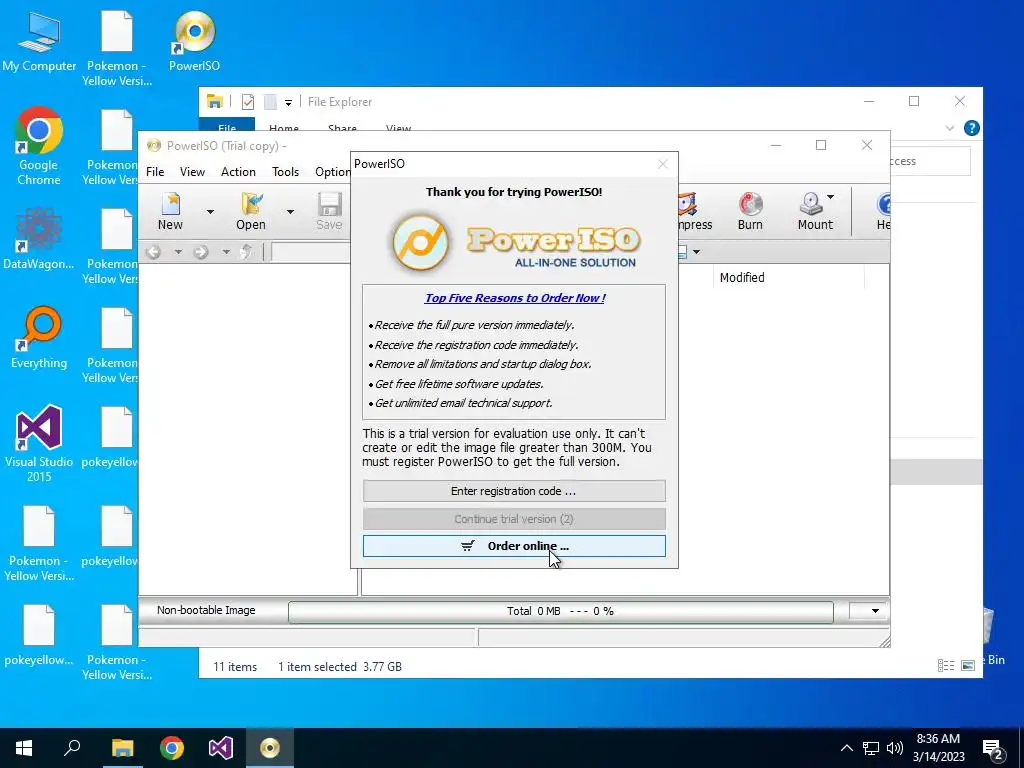Screen dimensions: 1024x768
Task: Click the taskbar search magnifier
Action: coord(72,748)
